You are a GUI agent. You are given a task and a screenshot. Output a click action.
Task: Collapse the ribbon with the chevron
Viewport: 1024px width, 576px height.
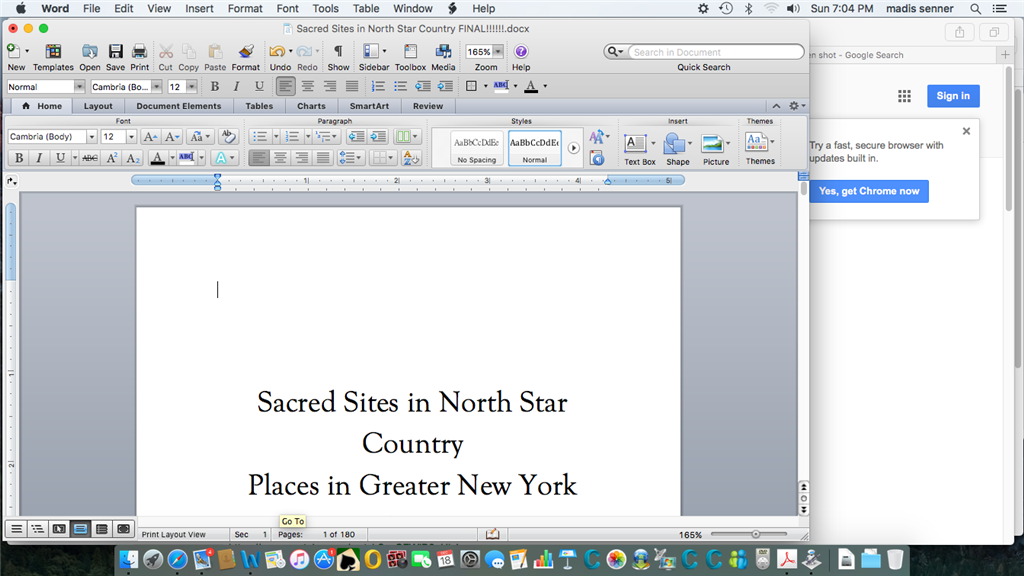[x=776, y=106]
